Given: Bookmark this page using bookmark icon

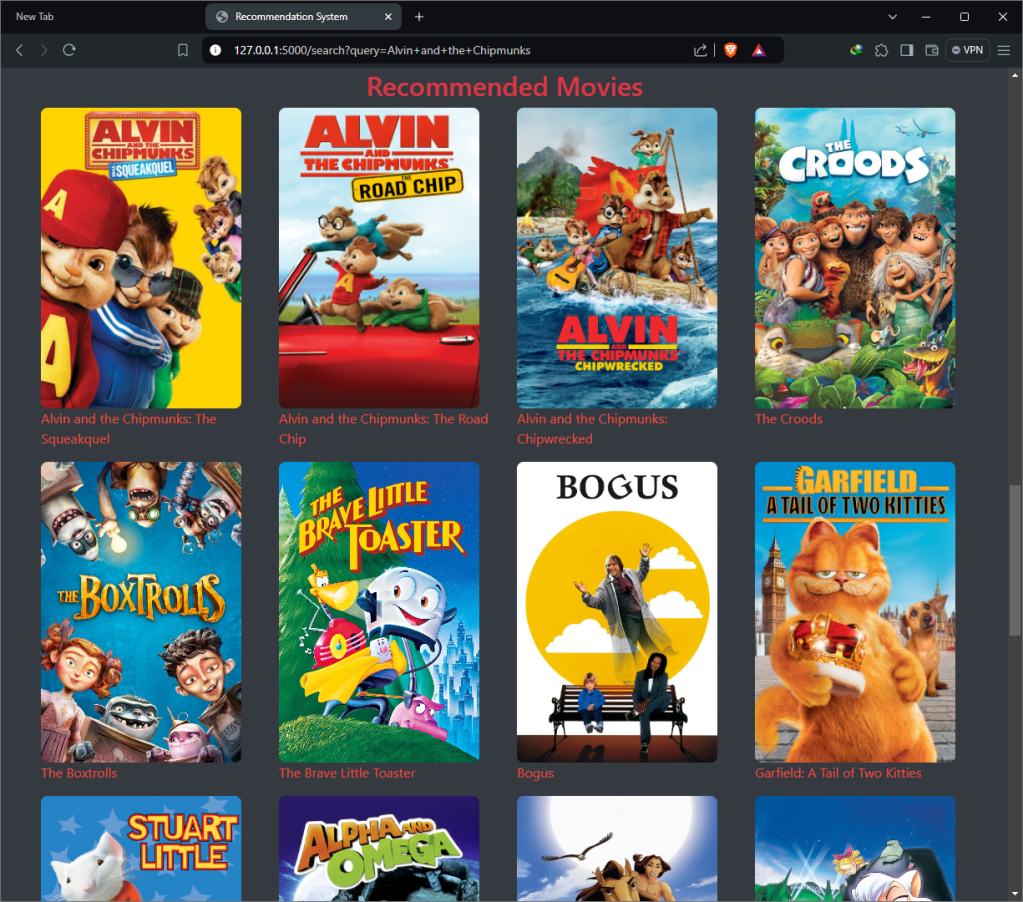Looking at the screenshot, I should (182, 50).
